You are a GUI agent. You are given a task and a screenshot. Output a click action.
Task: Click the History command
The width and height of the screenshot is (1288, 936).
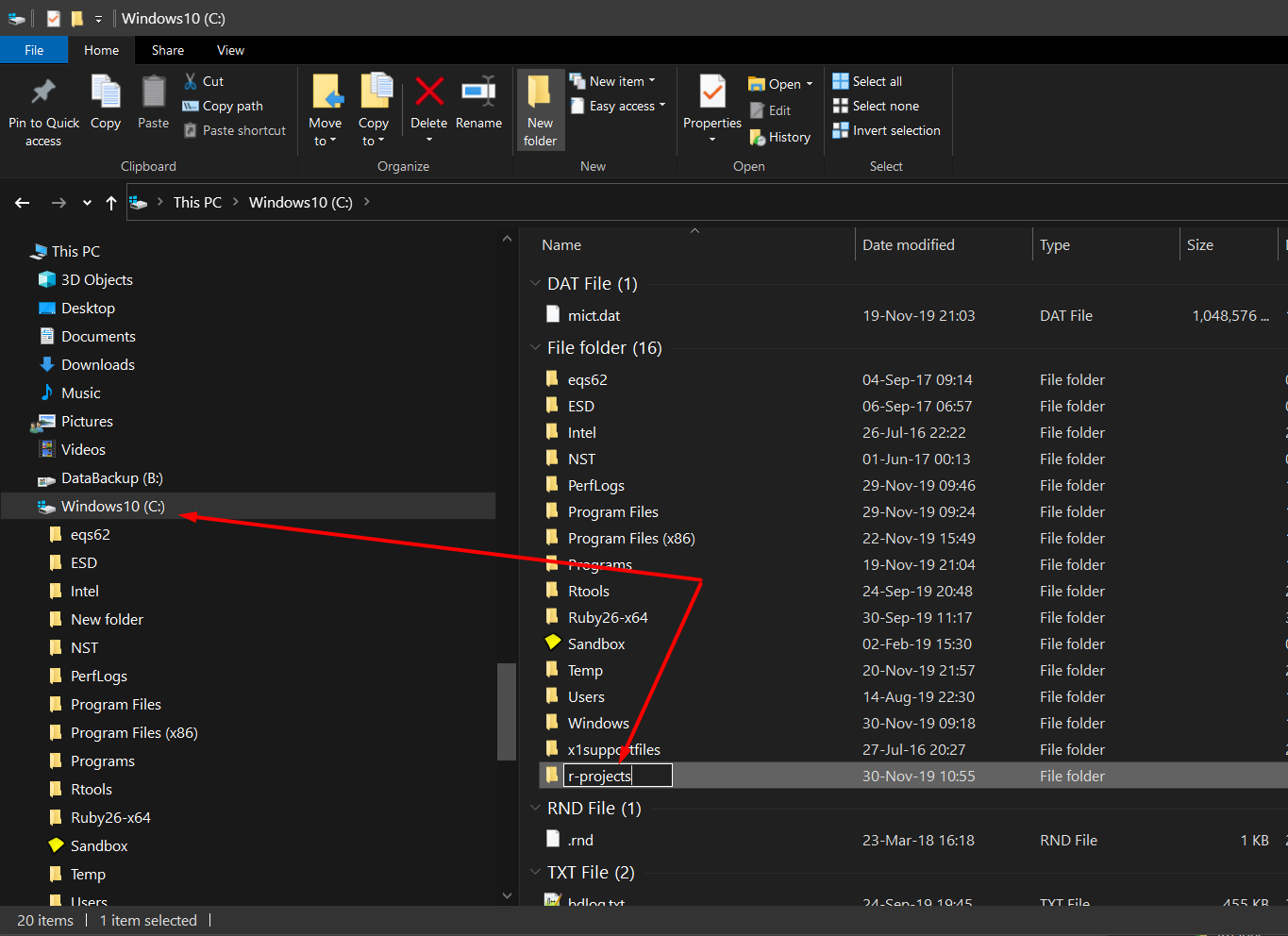pyautogui.click(x=779, y=137)
